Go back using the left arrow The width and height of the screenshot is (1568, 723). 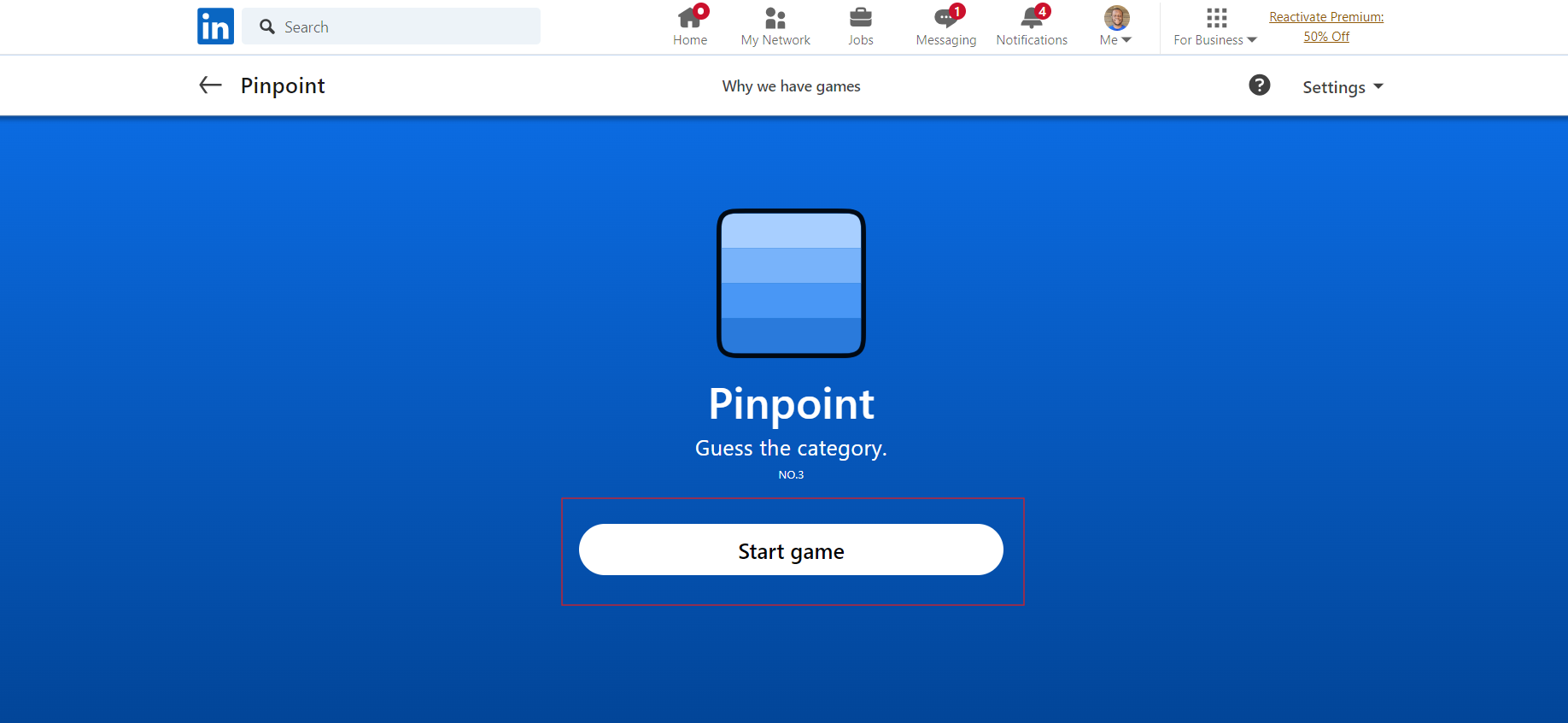(x=210, y=85)
